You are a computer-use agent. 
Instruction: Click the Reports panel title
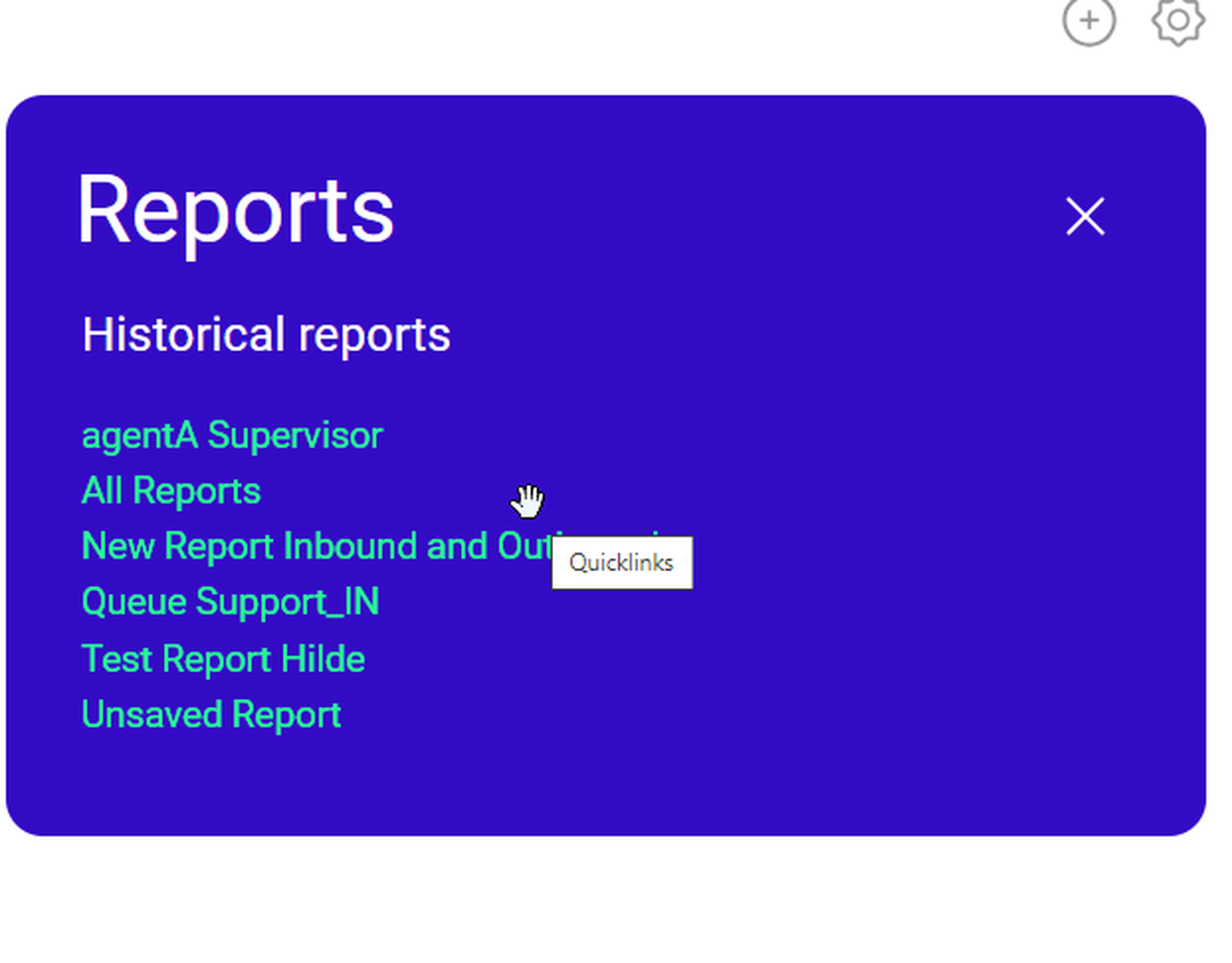[235, 211]
